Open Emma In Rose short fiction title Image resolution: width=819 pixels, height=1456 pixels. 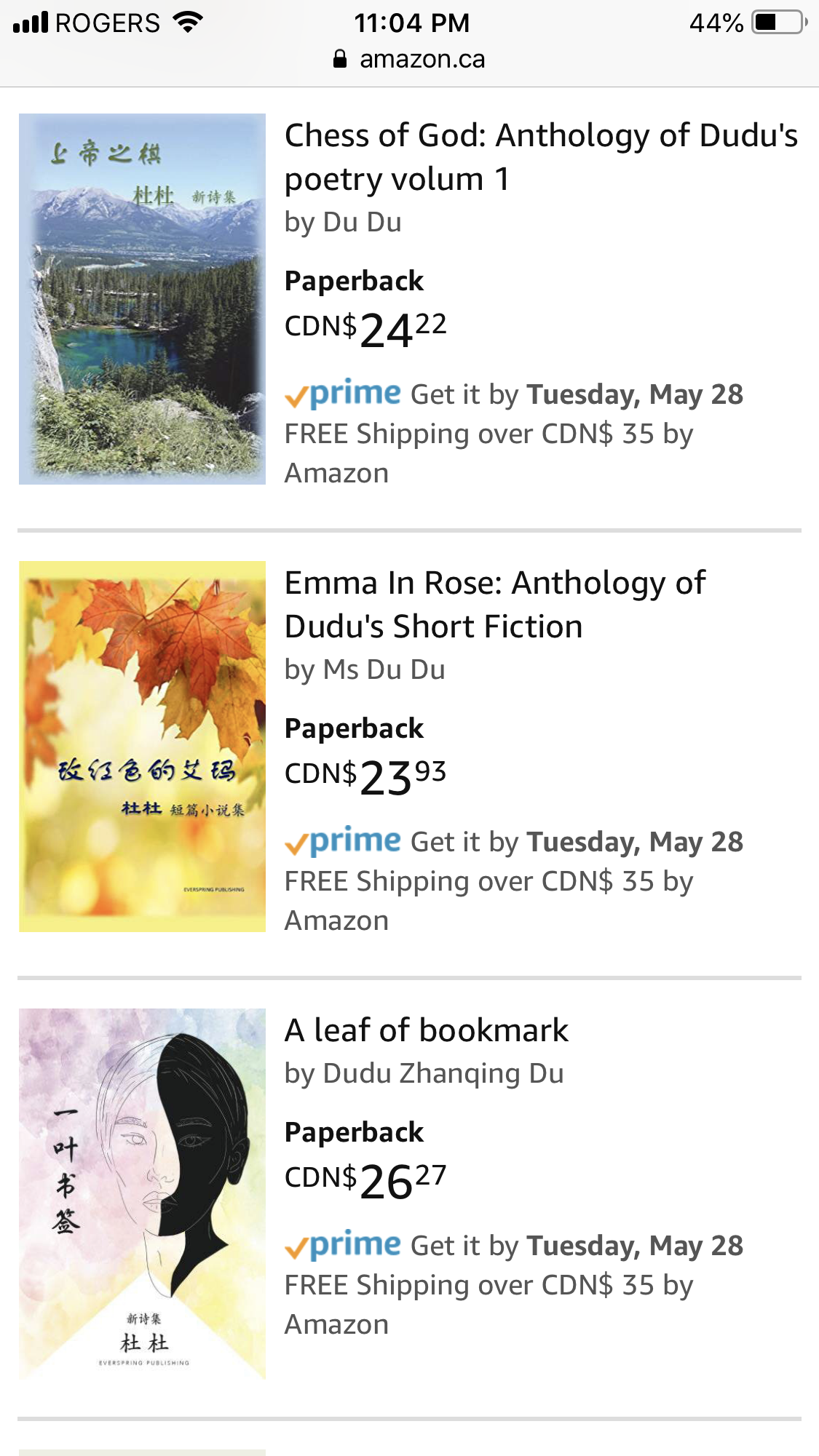click(x=495, y=605)
